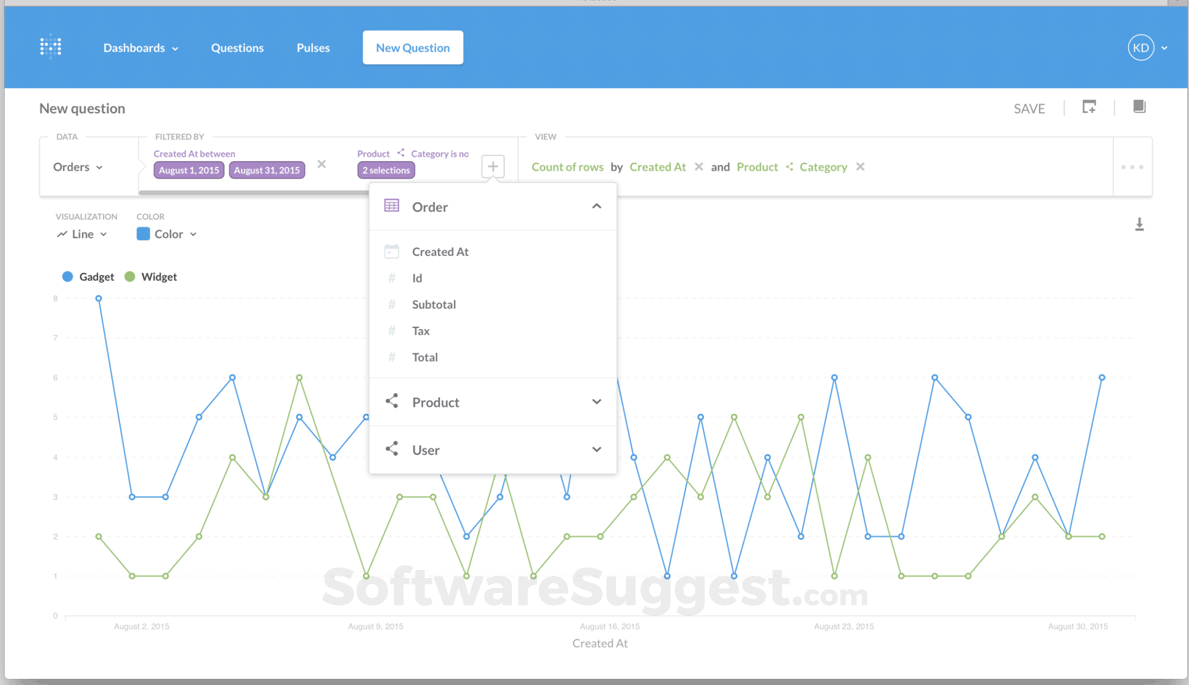The width and height of the screenshot is (1189, 685).
Task: Expand the Product section
Action: tap(493, 402)
